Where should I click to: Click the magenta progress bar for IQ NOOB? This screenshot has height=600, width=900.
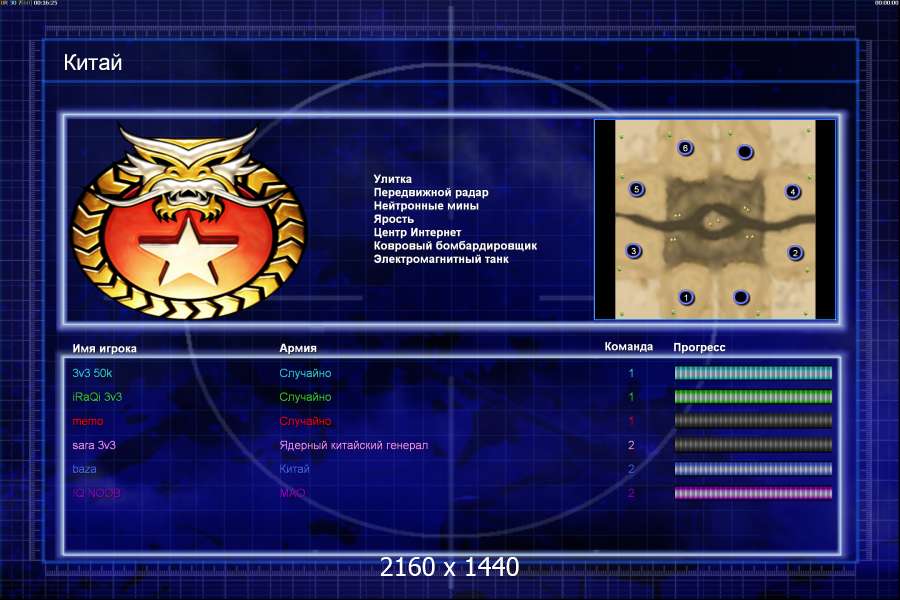(x=753, y=493)
